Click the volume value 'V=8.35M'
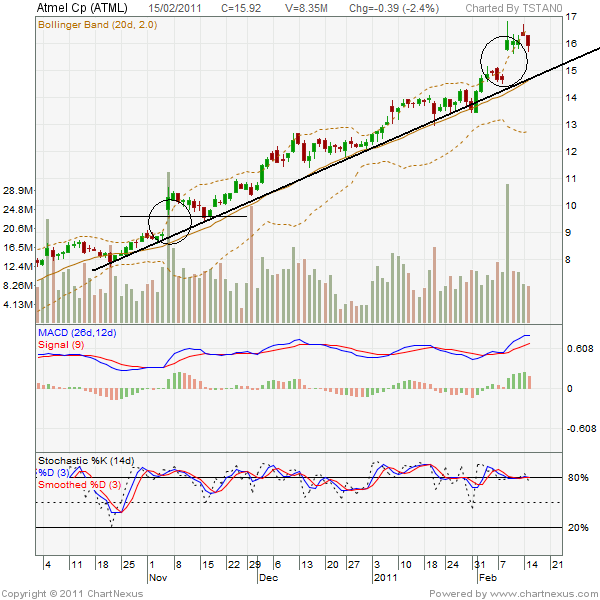 click(x=306, y=8)
